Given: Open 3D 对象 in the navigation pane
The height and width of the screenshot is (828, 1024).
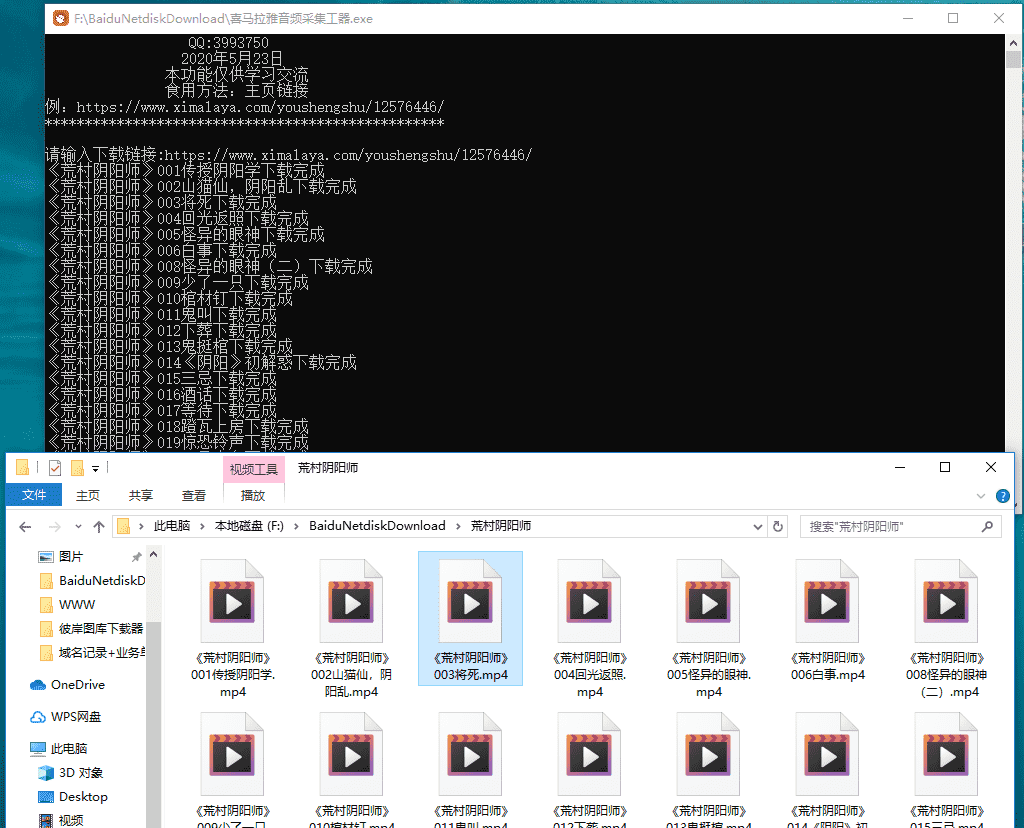Looking at the screenshot, I should [x=71, y=772].
